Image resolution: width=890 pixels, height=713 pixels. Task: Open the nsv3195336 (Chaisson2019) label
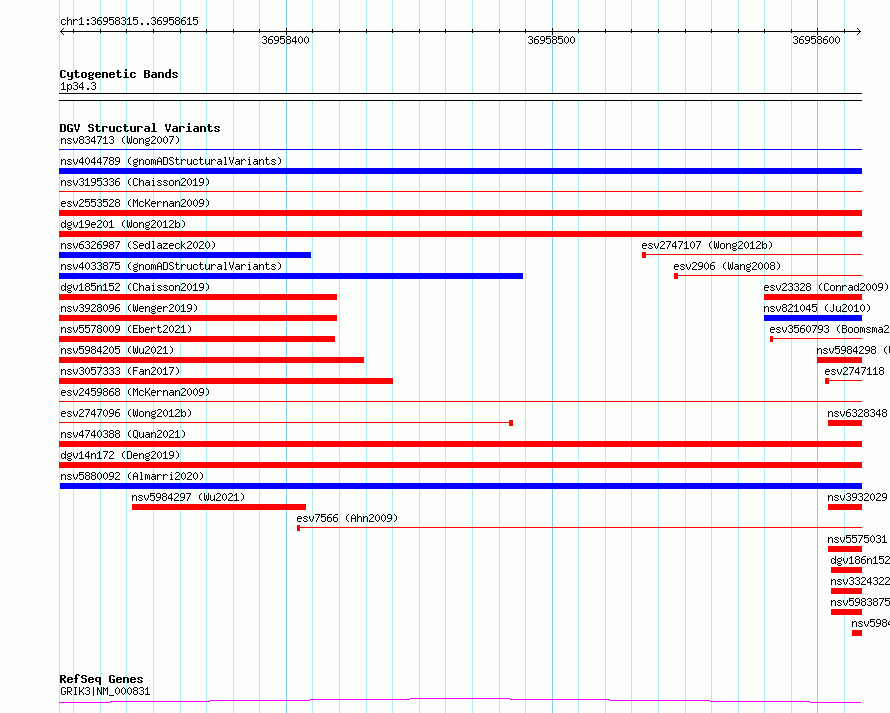coord(135,182)
